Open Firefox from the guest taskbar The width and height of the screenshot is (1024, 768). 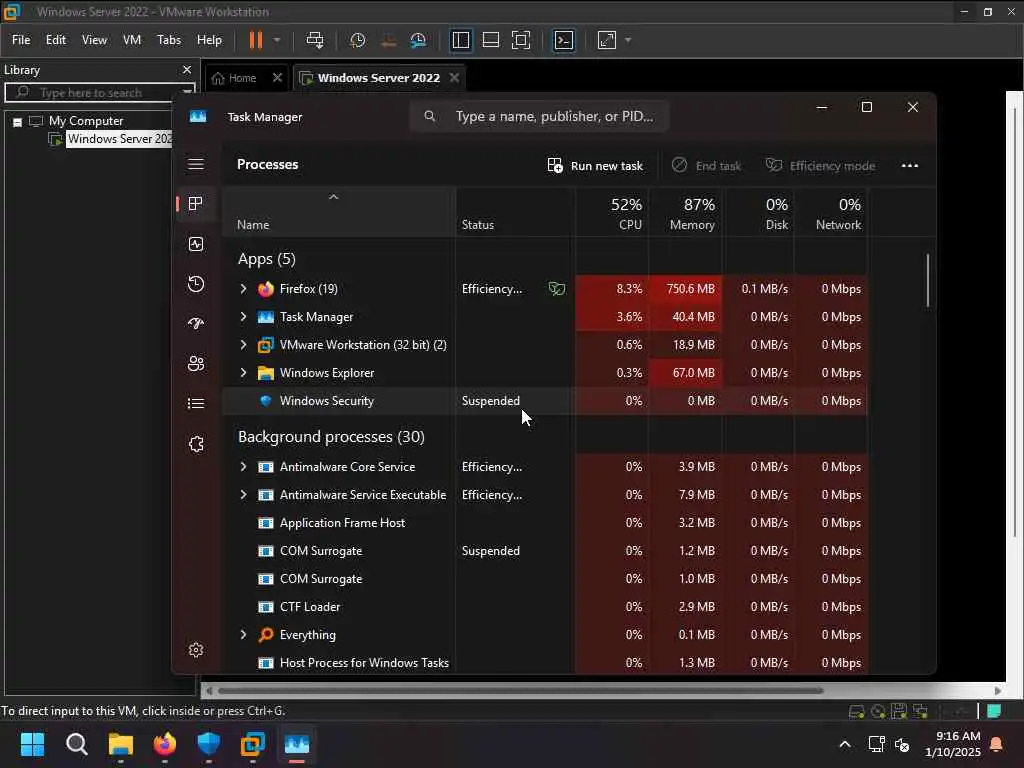[x=165, y=744]
